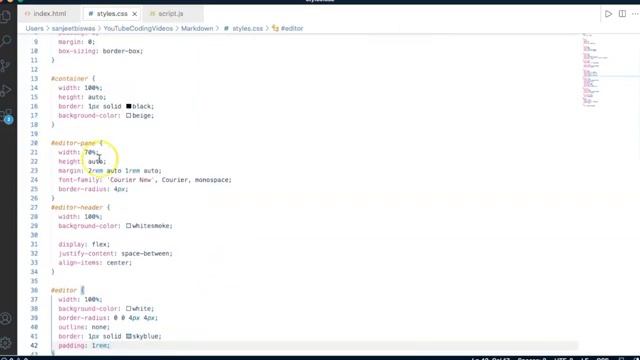Click the 'padding: 1rem;' line 42
Image resolution: width=640 pixels, height=360 pixels.
(84, 346)
